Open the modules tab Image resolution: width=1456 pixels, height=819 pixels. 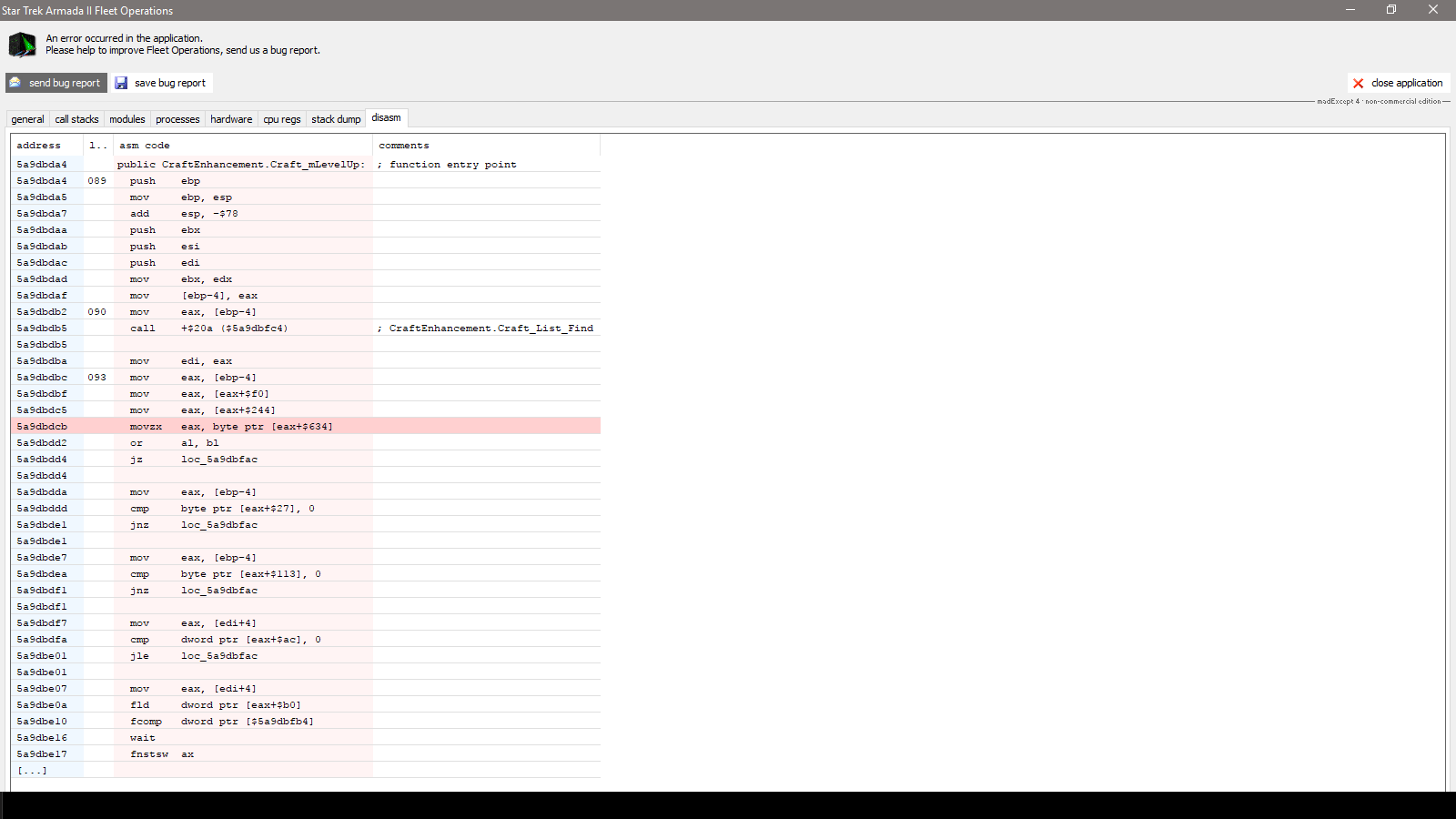click(x=127, y=119)
